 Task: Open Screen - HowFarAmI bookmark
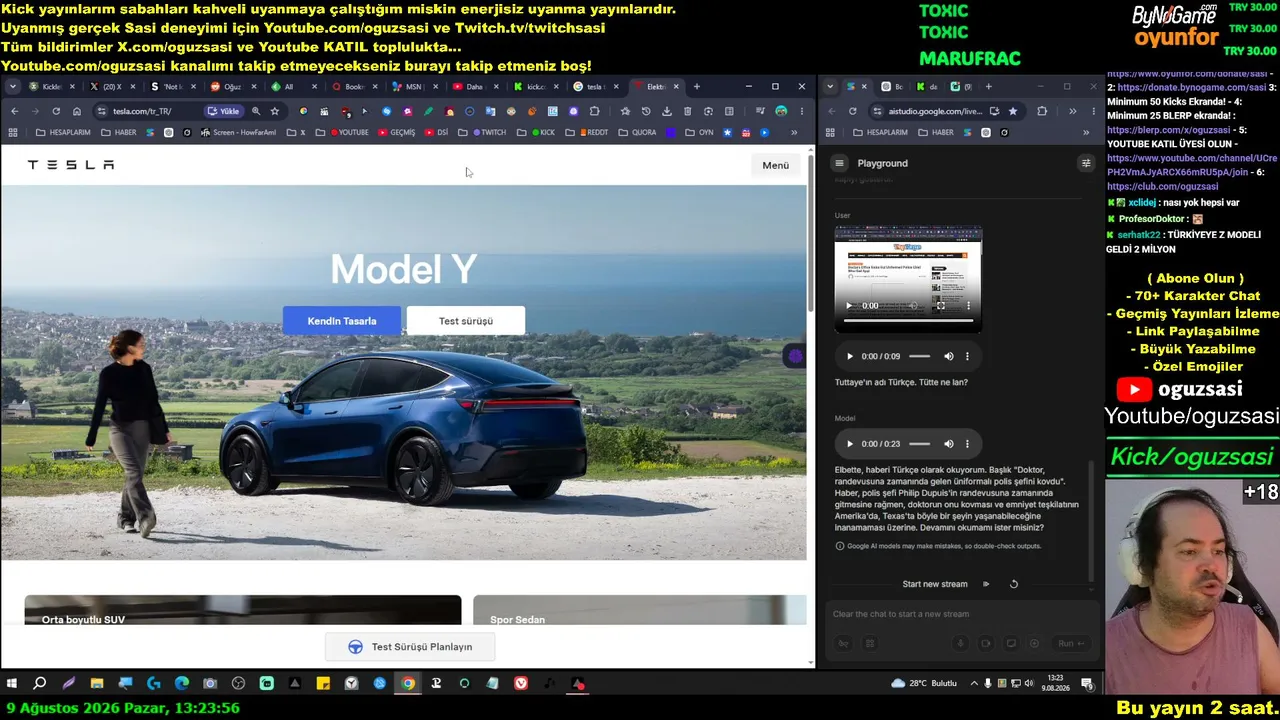tap(237, 132)
